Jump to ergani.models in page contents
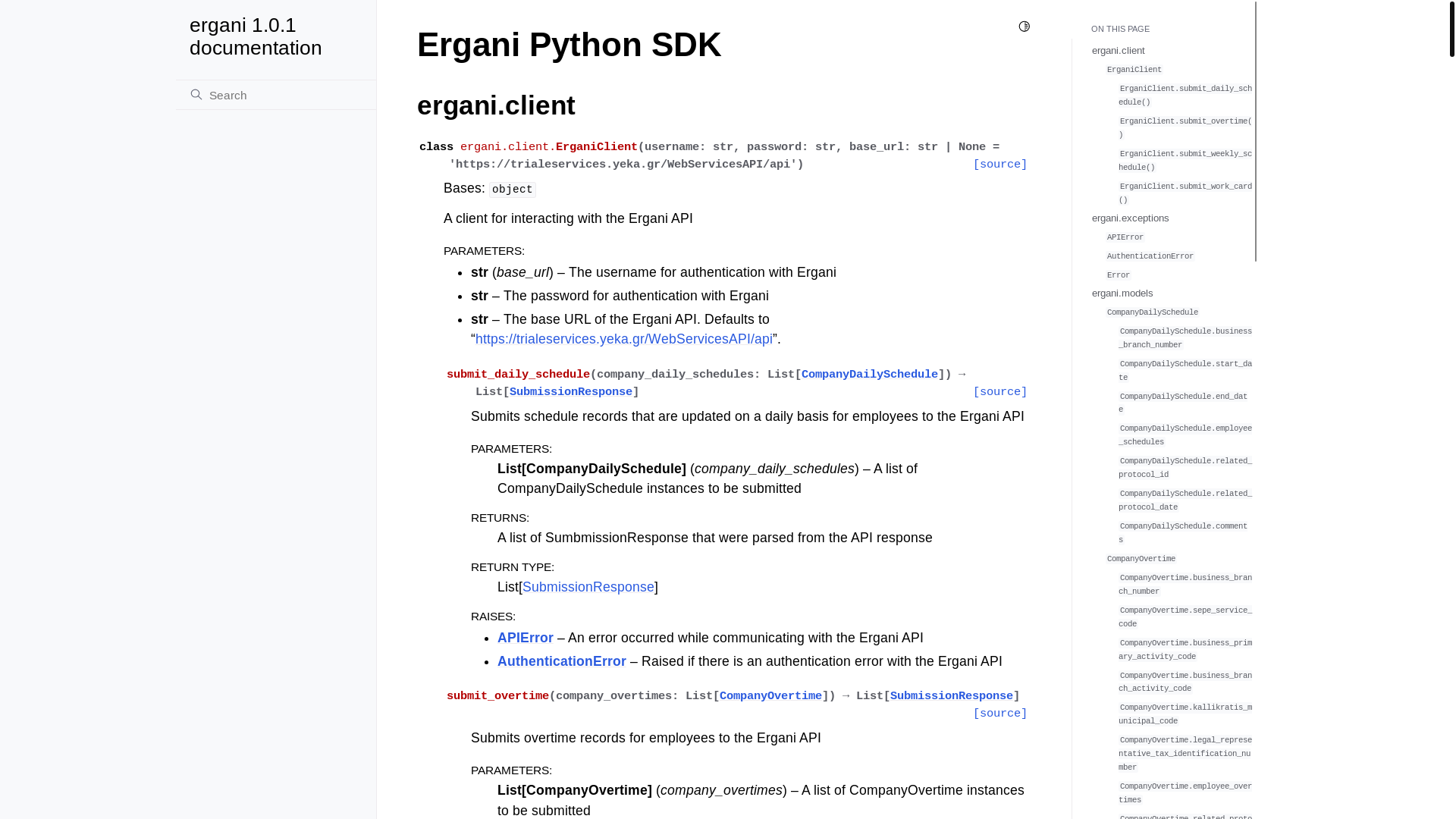The image size is (1456, 819). click(1122, 293)
